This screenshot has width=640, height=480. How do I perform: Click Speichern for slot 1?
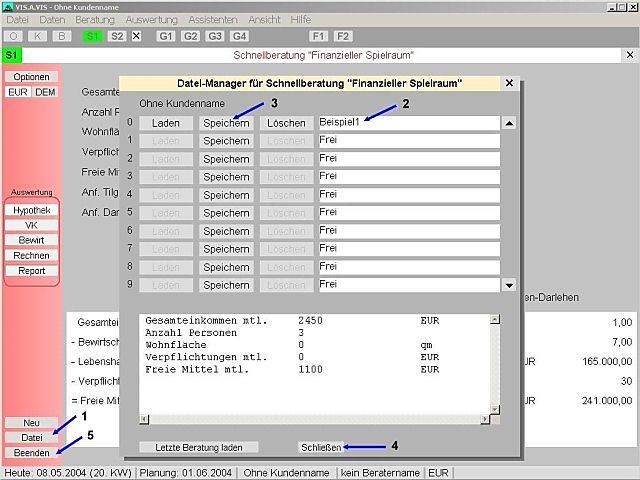[226, 141]
